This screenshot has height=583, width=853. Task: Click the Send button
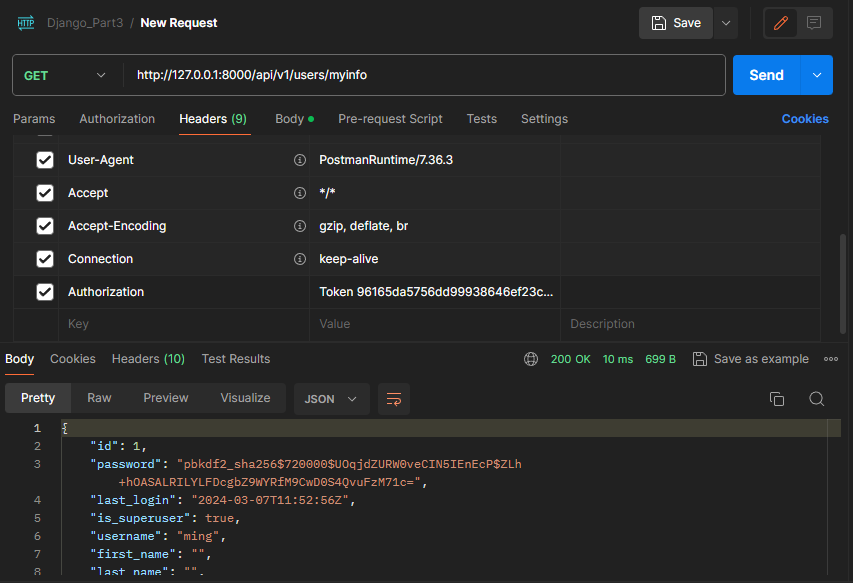tap(767, 75)
